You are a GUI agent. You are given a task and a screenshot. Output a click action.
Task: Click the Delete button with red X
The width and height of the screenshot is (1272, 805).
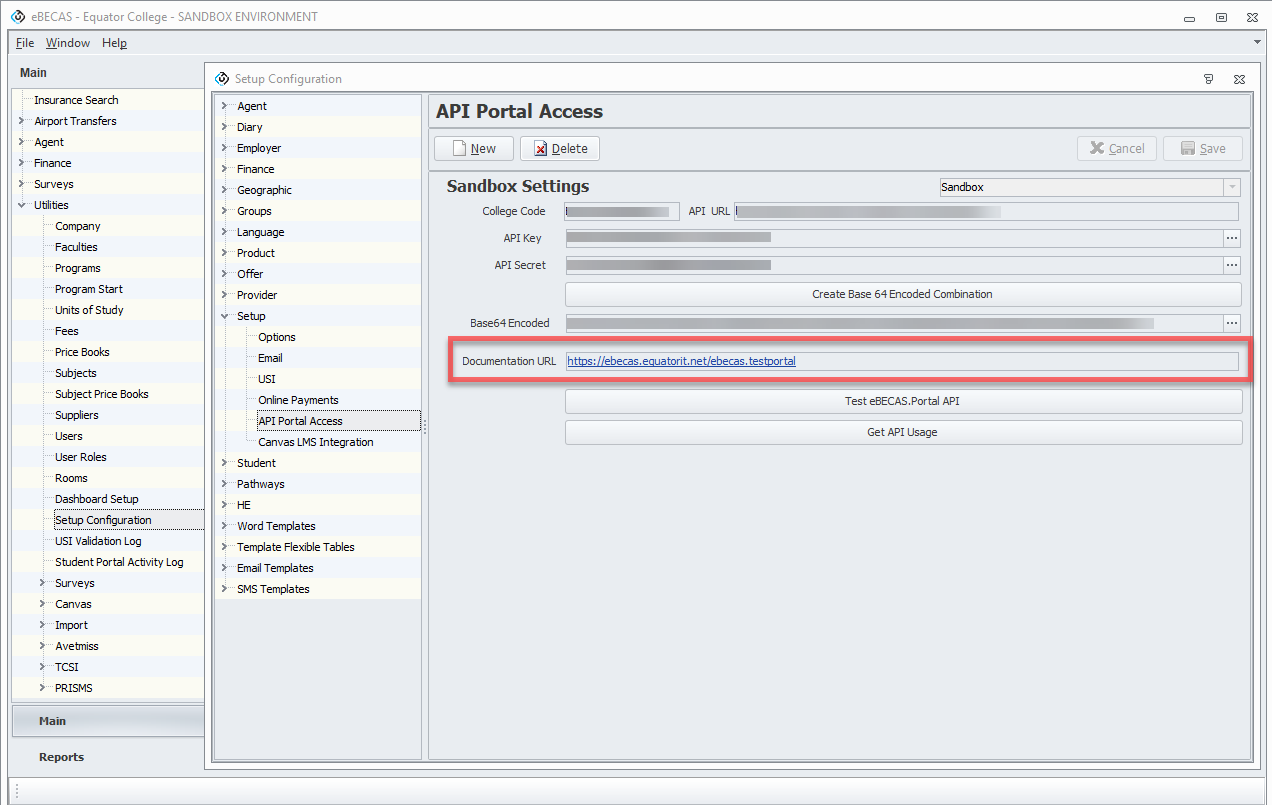559,149
